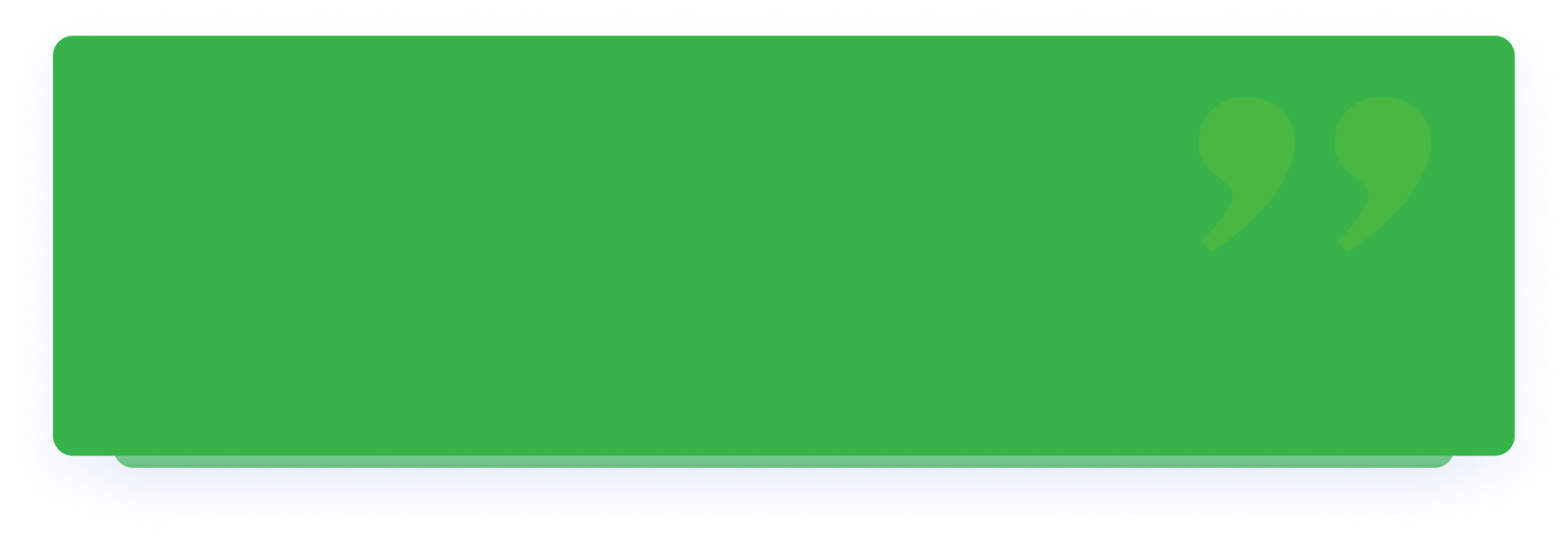Click the center of the green card
1568x538 pixels.
783,246
